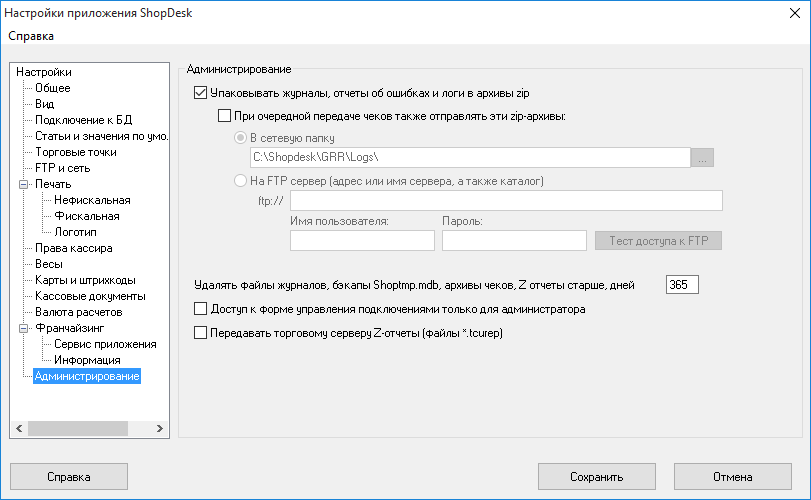Open the Справка menu
Image resolution: width=811 pixels, height=500 pixels.
[31, 36]
